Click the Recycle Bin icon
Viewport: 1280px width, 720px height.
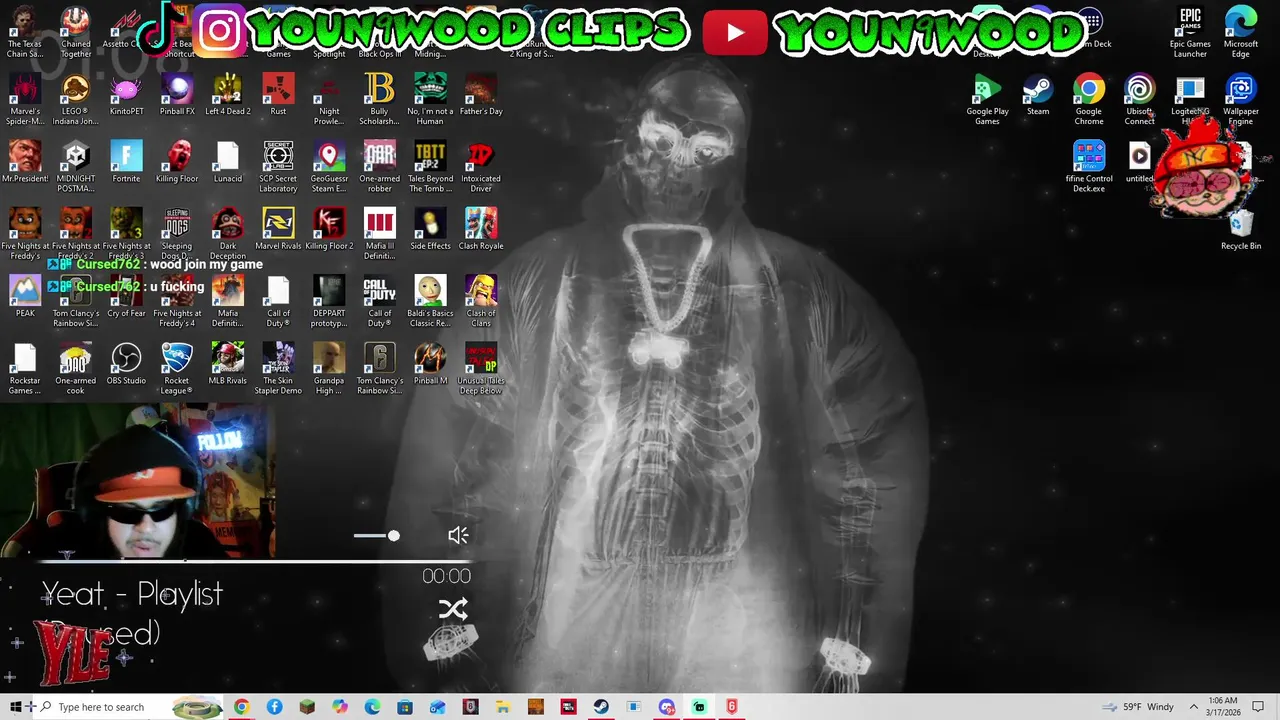click(1241, 229)
